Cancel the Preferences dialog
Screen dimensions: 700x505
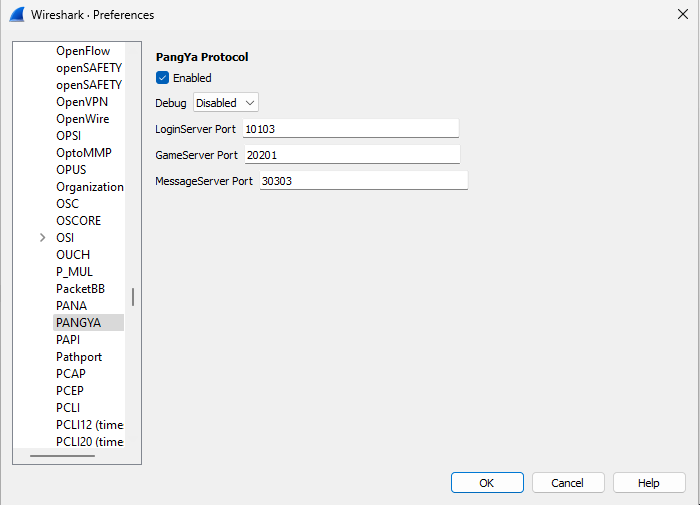click(568, 483)
